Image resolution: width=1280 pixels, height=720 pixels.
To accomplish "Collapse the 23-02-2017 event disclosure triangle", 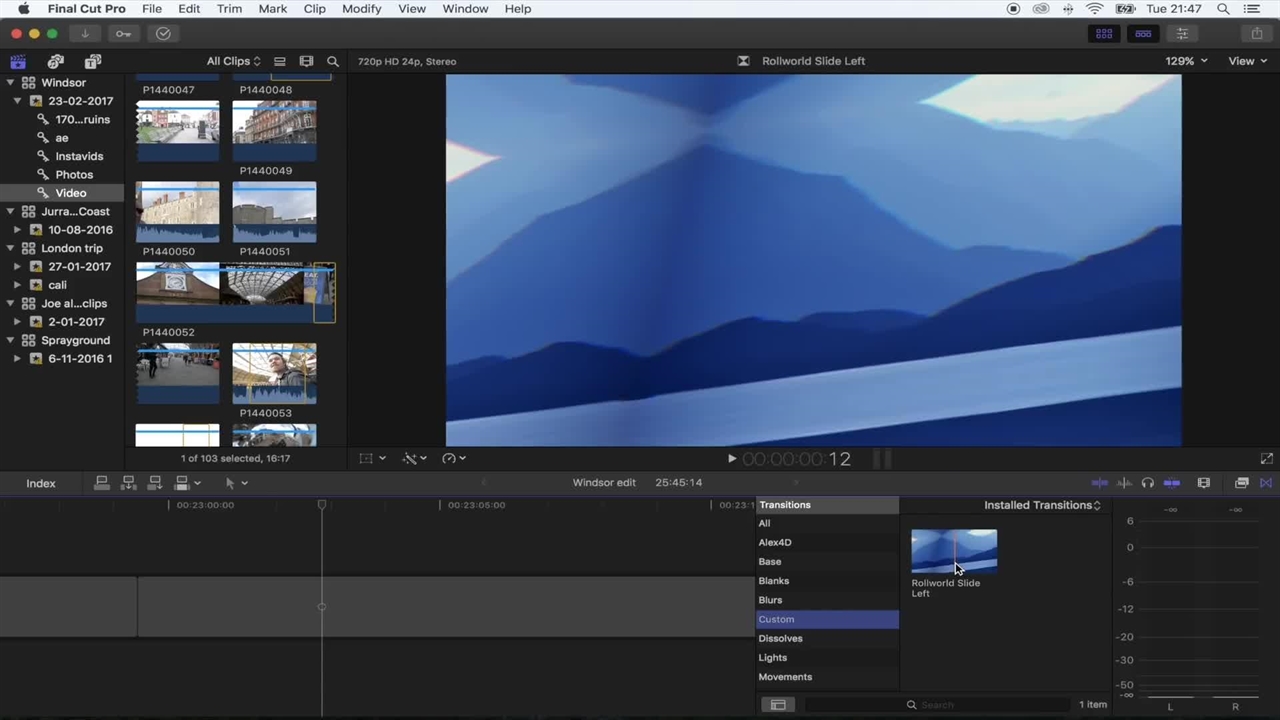I will point(18,101).
